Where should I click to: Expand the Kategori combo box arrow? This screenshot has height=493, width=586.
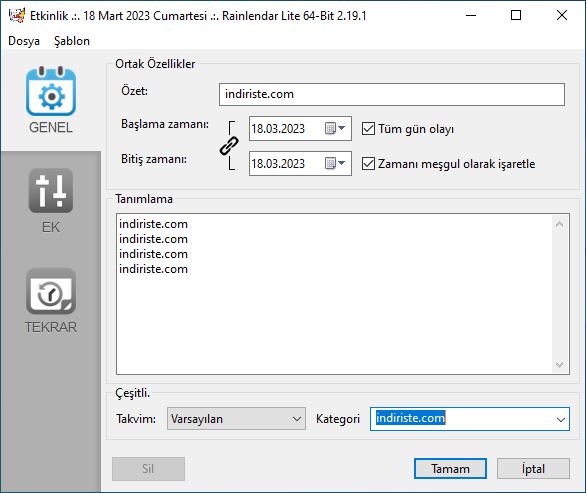pos(561,419)
